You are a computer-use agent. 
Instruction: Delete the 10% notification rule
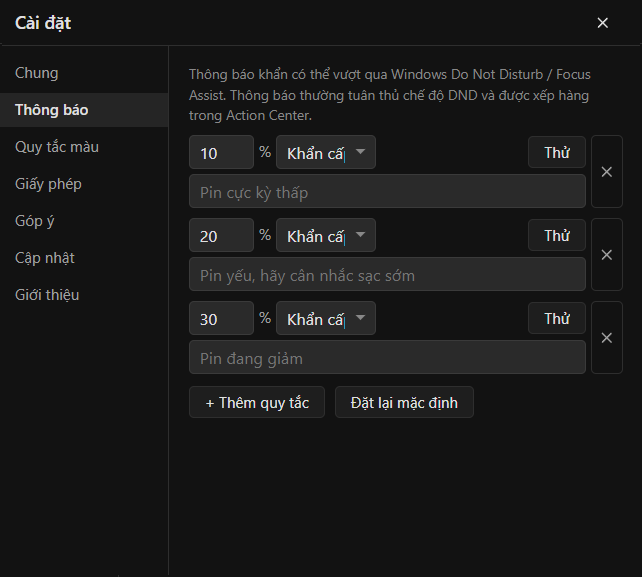(607, 172)
